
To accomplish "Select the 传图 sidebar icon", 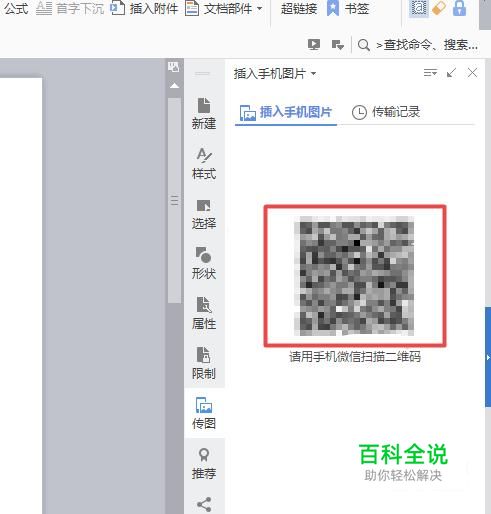I will point(204,413).
